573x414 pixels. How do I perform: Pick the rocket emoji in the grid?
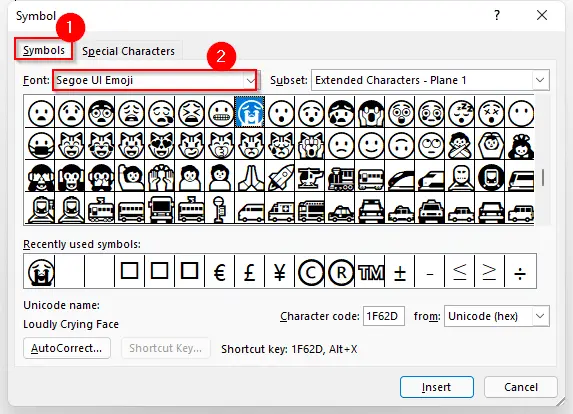(x=281, y=177)
